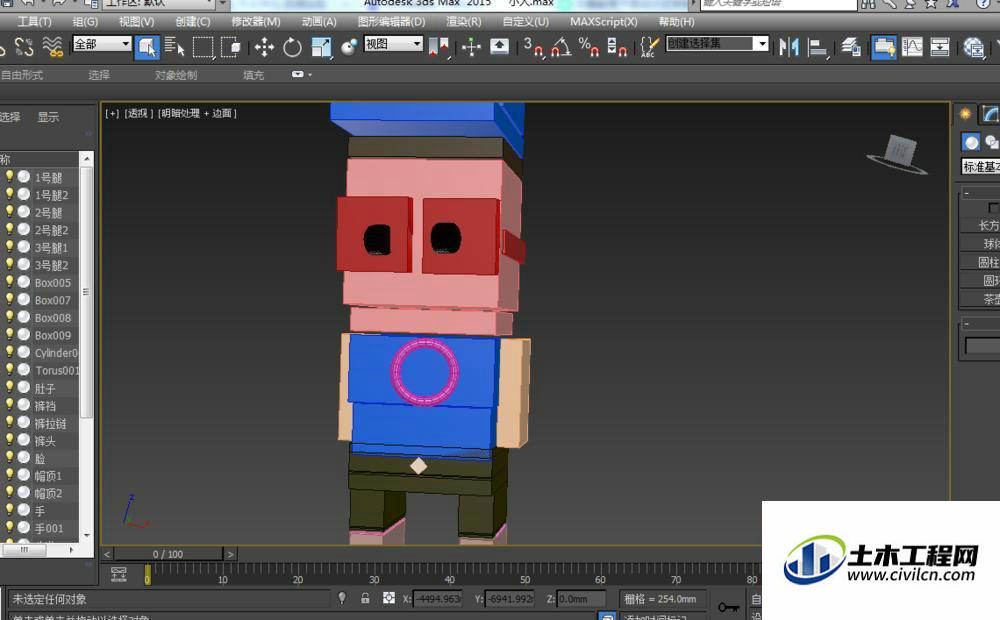This screenshot has height=620, width=1000.
Task: Toggle visibility bulb for Torus001
Action: tap(10, 369)
